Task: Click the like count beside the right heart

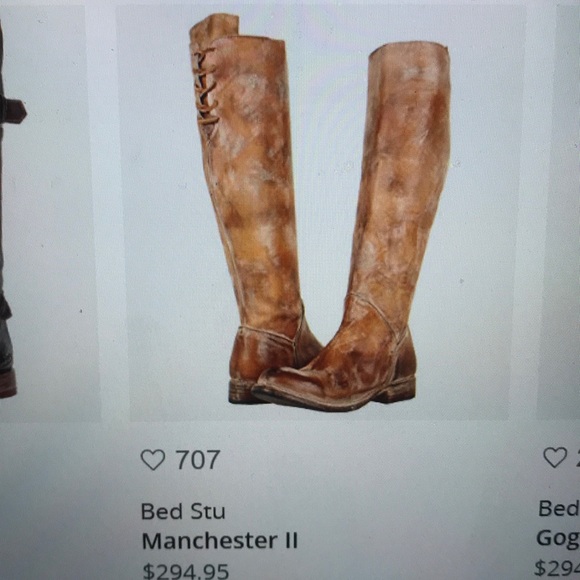Action: click(576, 457)
